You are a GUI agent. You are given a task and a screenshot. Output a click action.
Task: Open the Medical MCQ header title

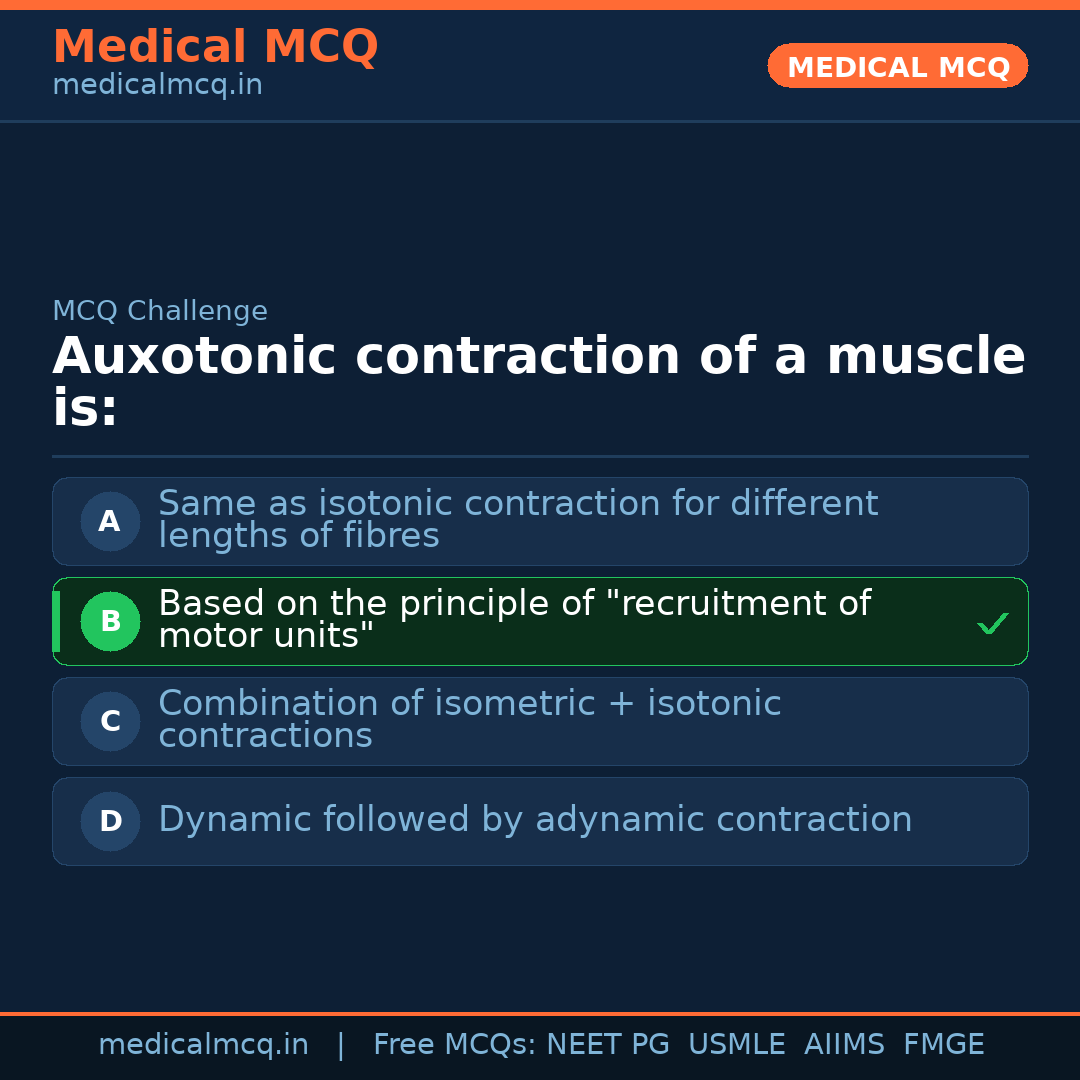(x=215, y=47)
